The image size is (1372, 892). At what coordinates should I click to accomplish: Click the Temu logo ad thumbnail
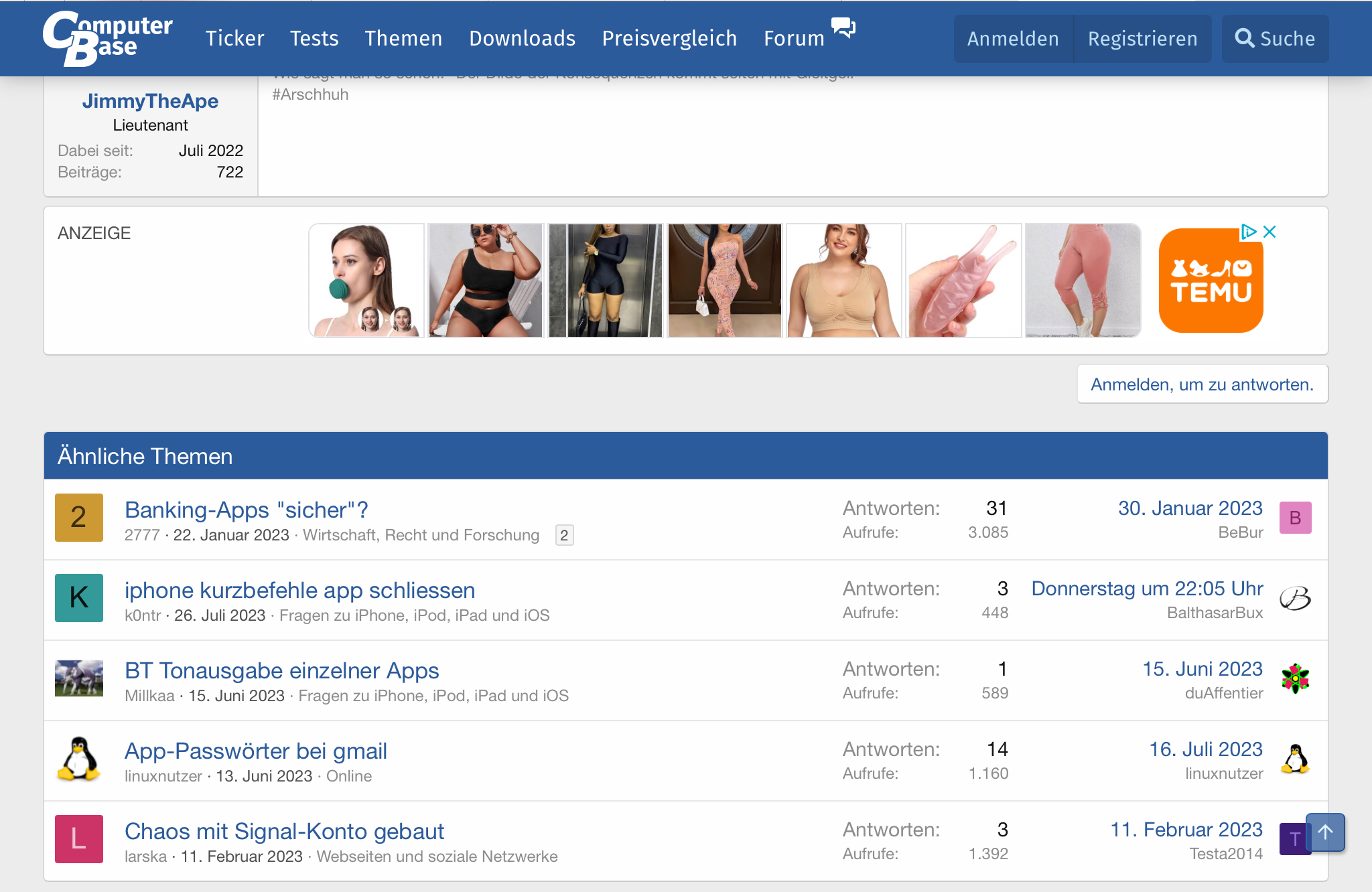coord(1211,281)
